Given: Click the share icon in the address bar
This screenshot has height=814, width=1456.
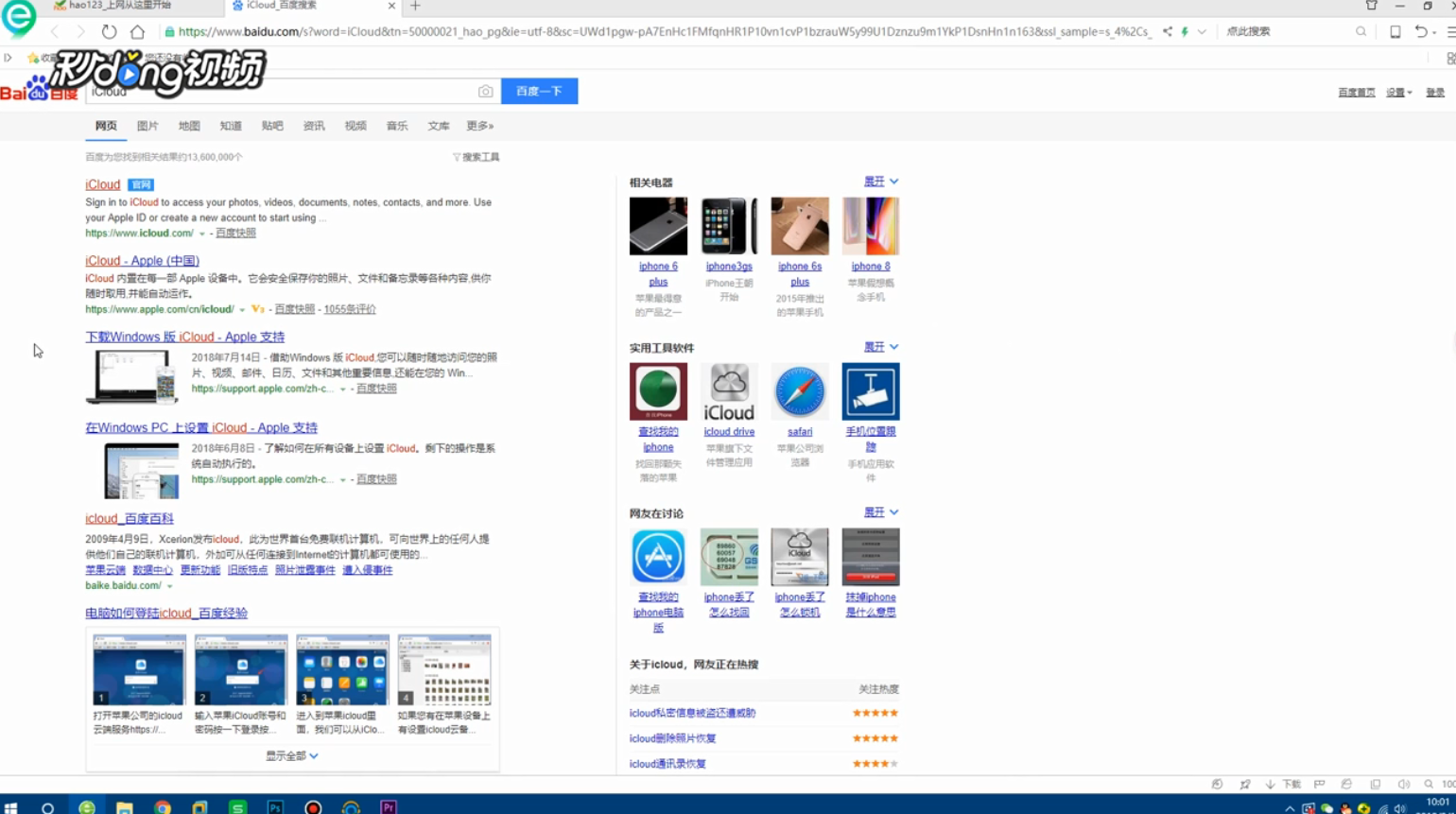Looking at the screenshot, I should (x=1168, y=32).
